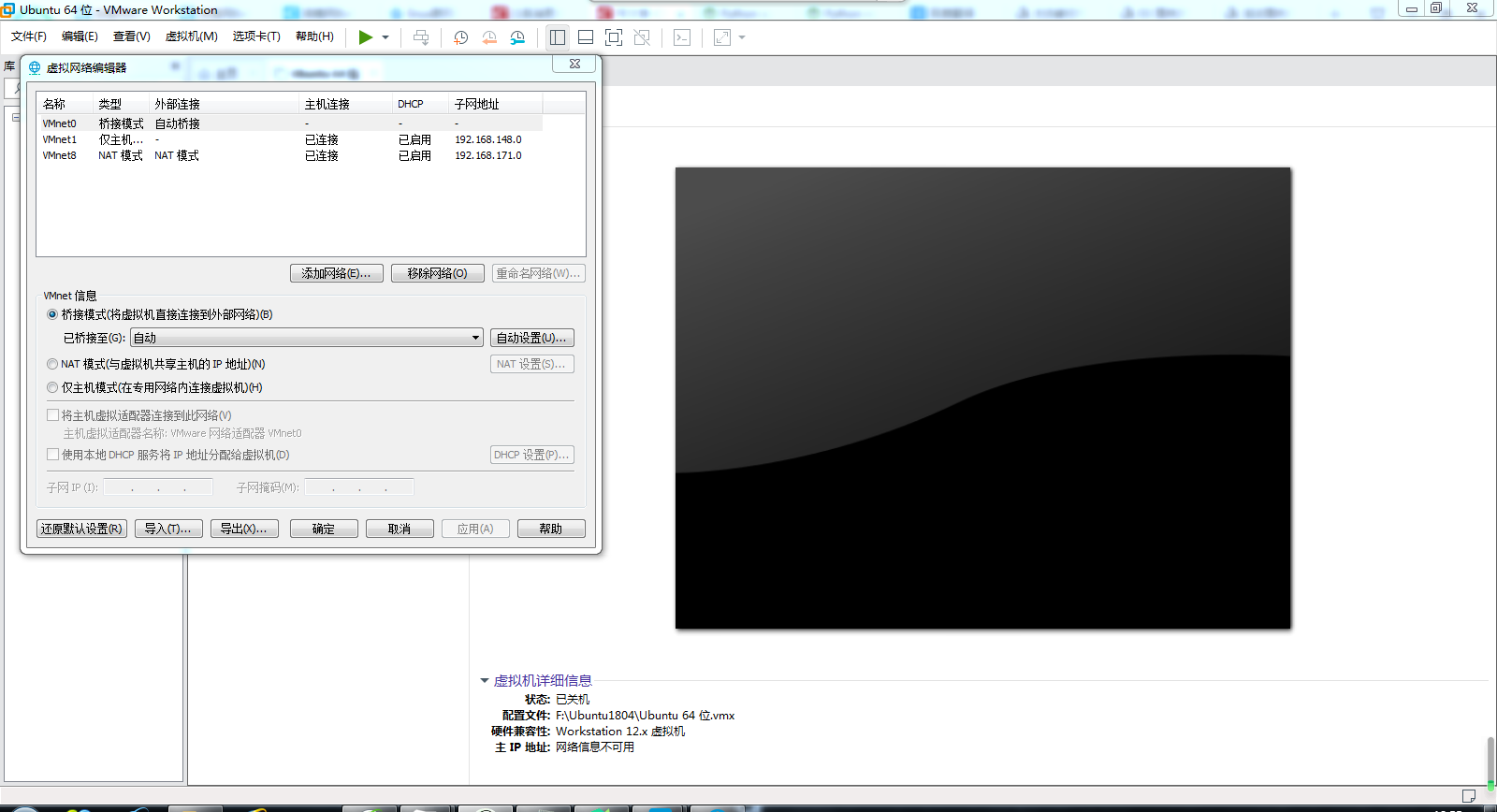This screenshot has height=812, width=1497.
Task: Open the console view icon
Action: click(682, 37)
